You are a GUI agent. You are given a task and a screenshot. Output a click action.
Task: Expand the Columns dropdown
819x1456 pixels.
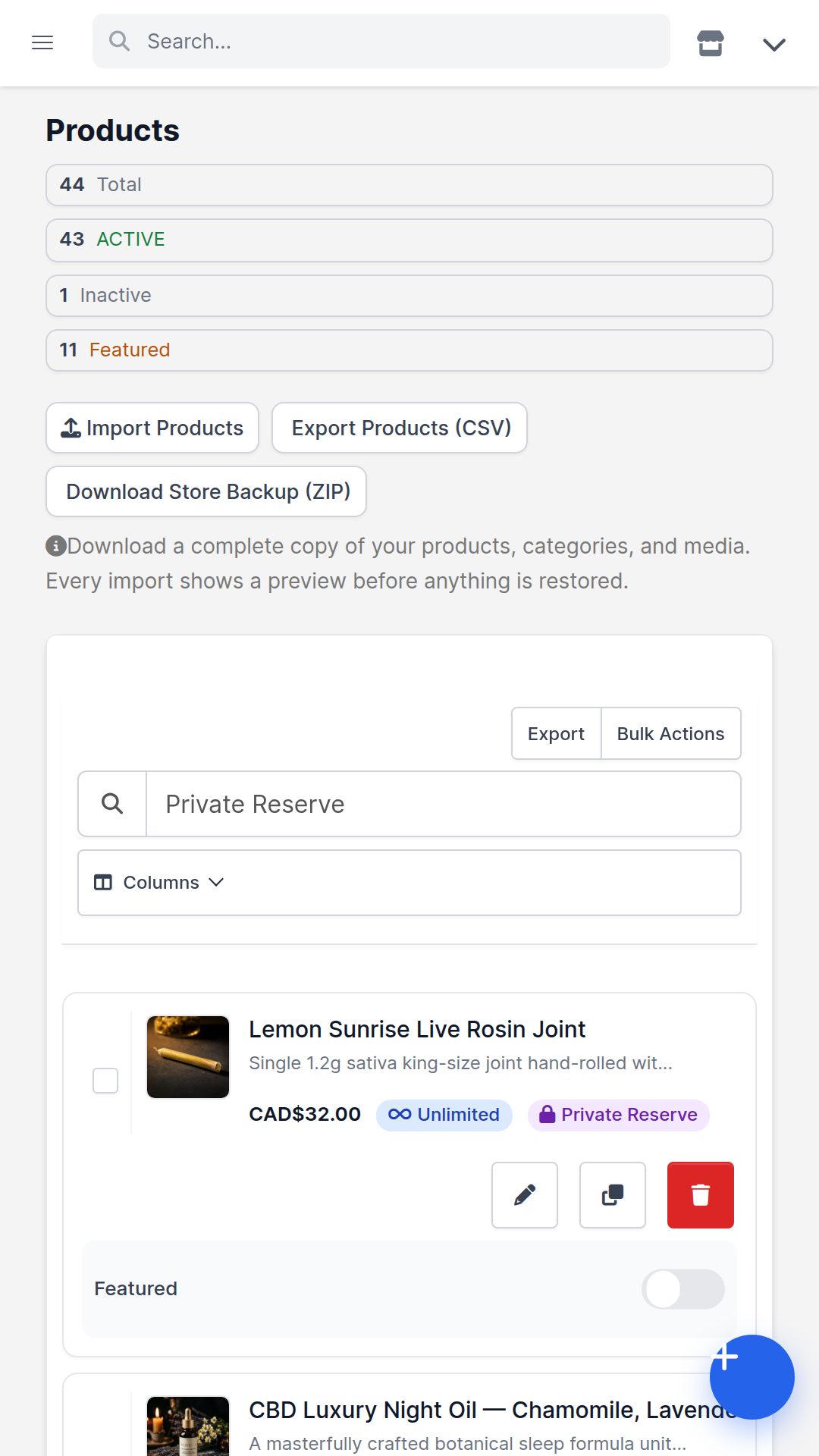409,883
